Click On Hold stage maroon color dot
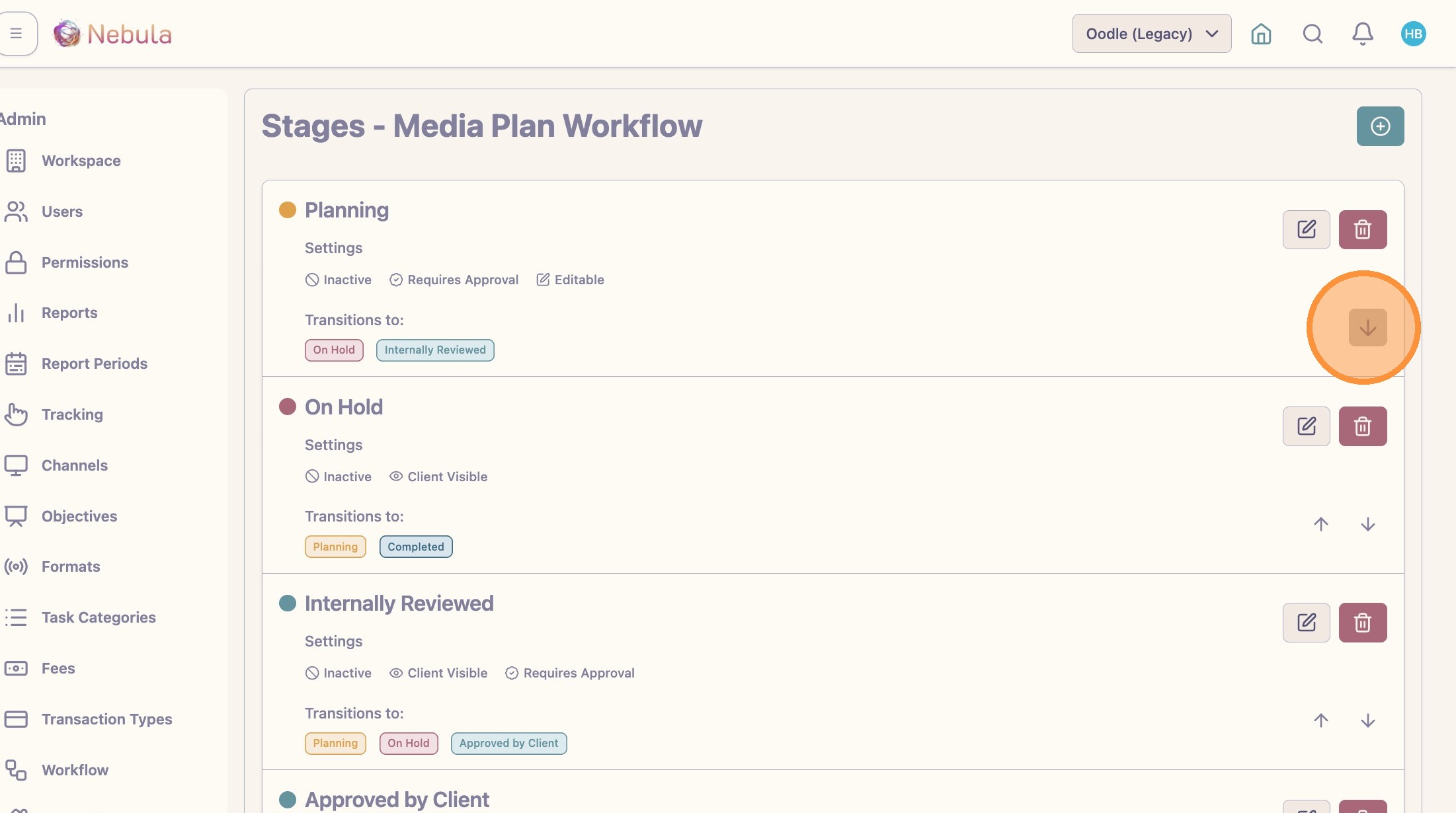 pos(287,406)
